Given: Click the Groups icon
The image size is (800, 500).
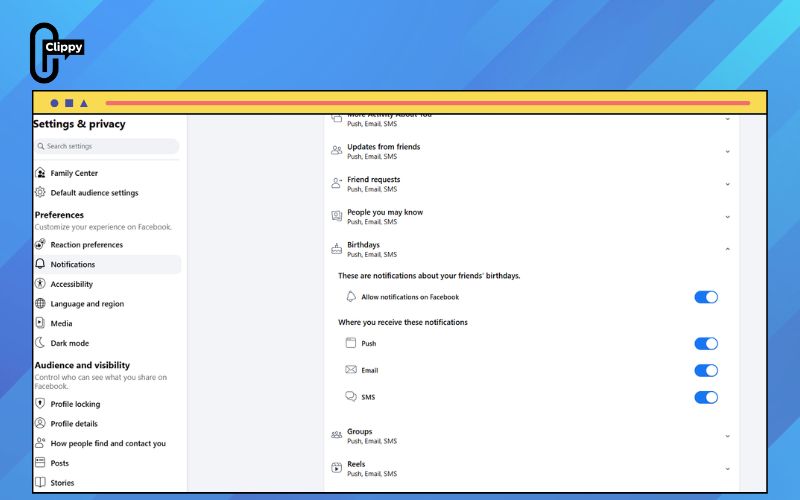Looking at the screenshot, I should [x=337, y=435].
